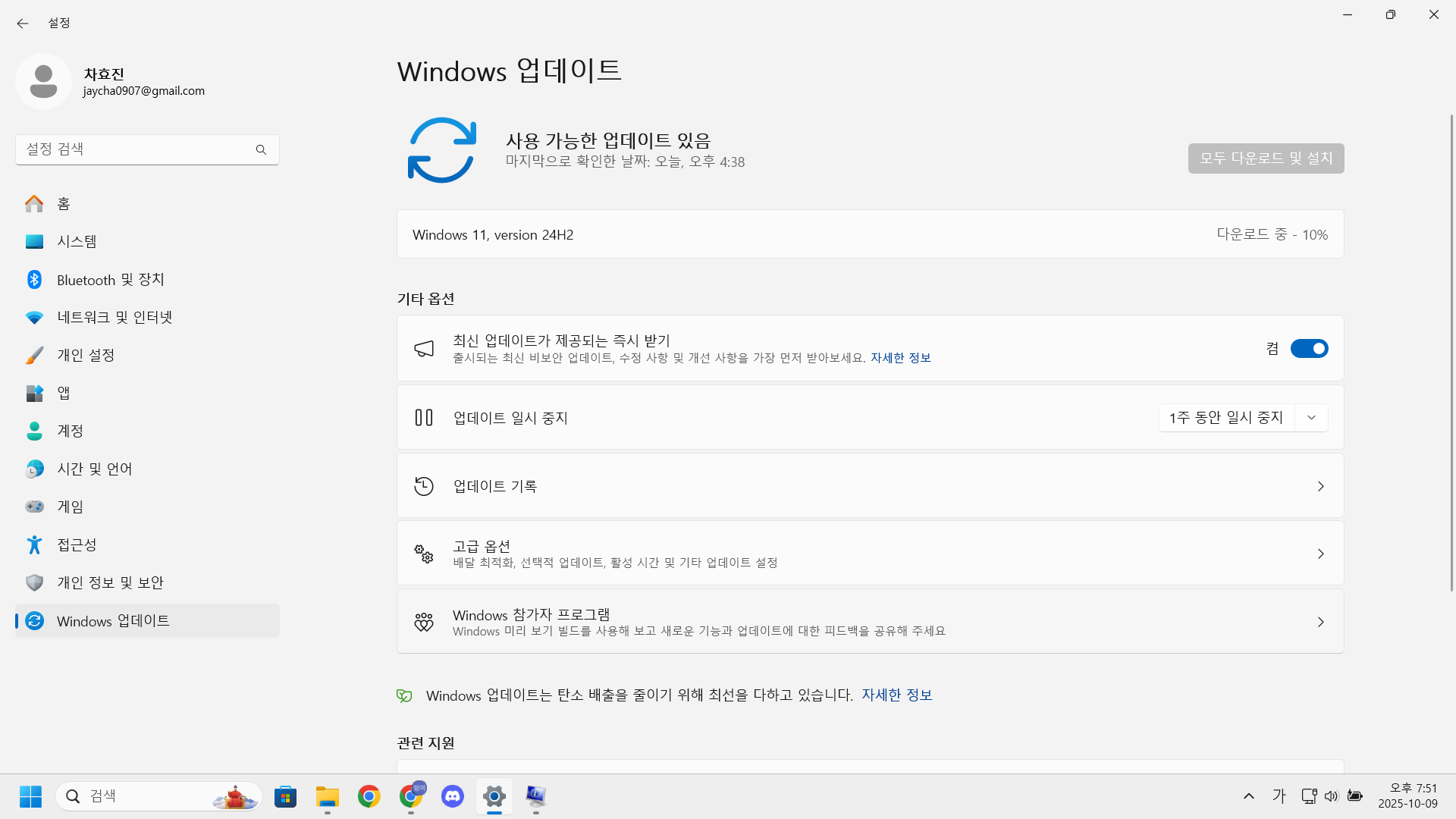Open 자세한 정보 link about carbon emissions
Screen dimensions: 1456x819
(896, 695)
